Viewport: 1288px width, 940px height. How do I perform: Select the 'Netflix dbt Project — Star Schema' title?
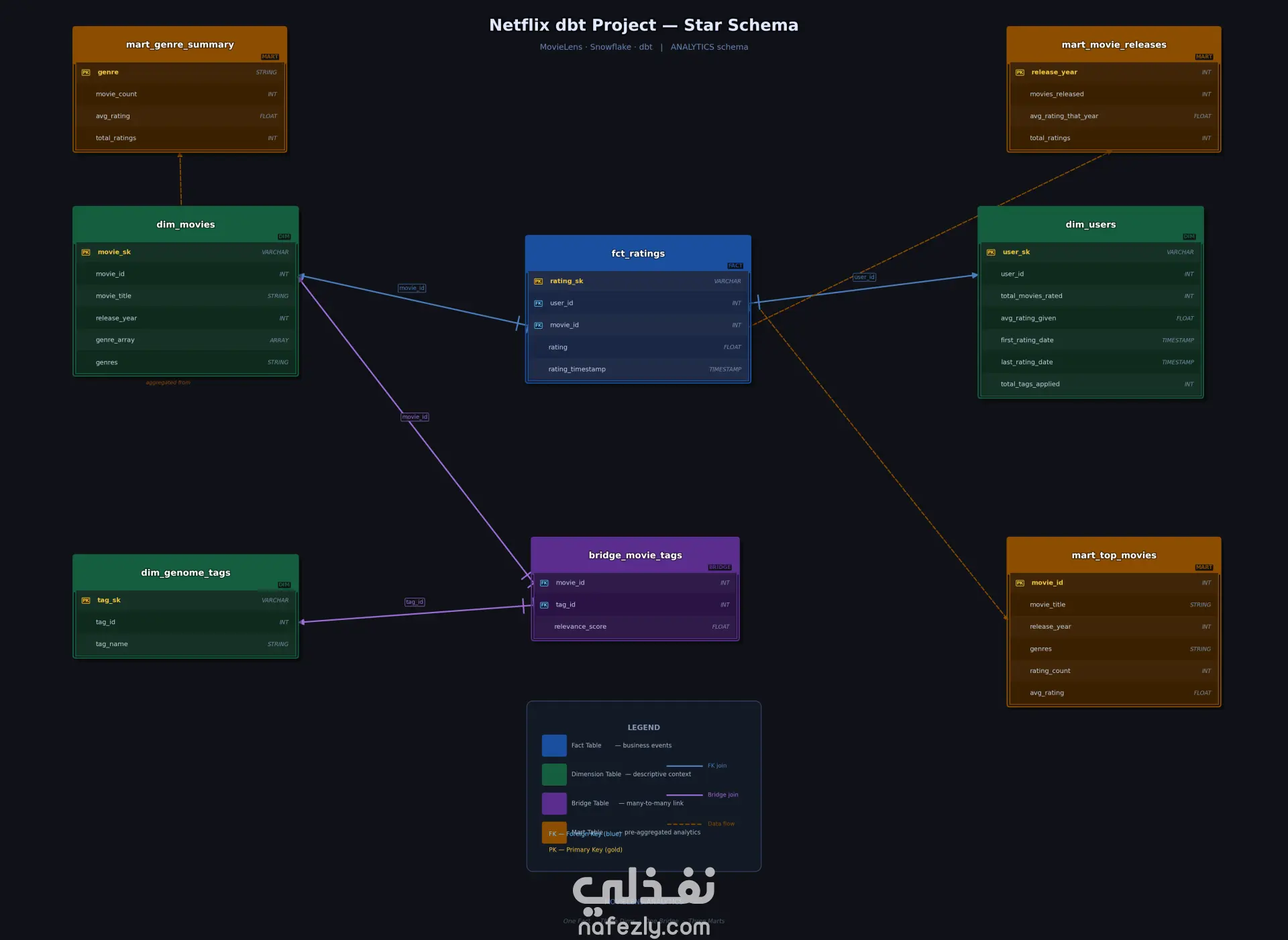[x=644, y=25]
